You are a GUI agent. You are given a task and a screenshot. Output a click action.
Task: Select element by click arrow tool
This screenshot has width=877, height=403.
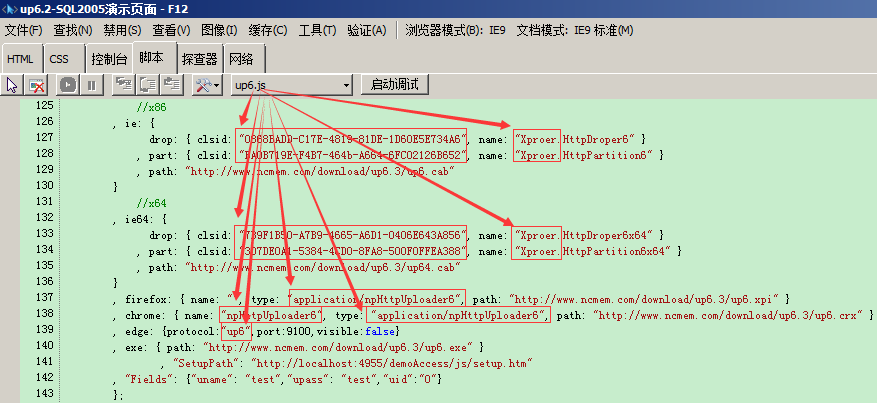[x=12, y=85]
